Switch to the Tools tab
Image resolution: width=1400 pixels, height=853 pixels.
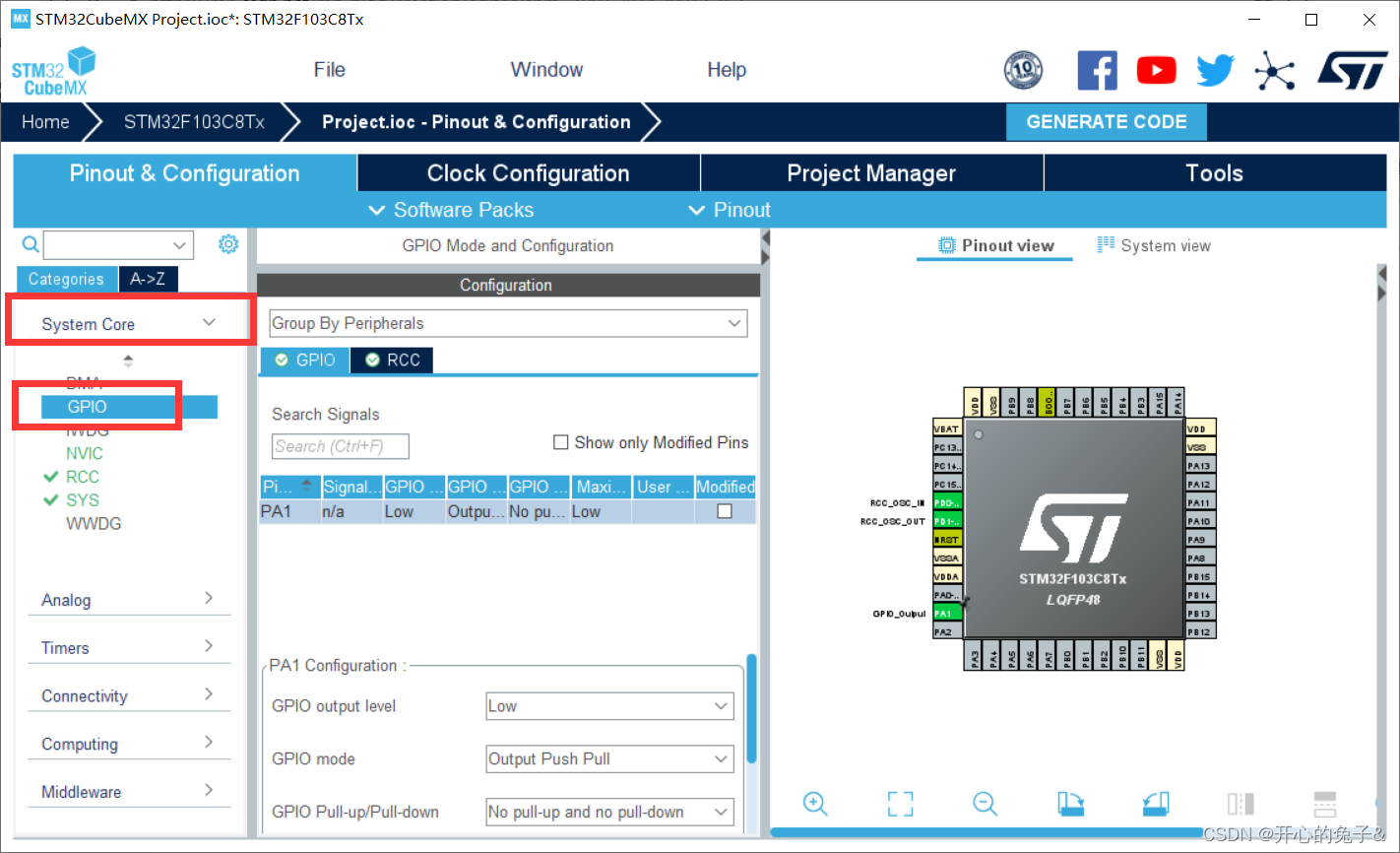coord(1215,173)
